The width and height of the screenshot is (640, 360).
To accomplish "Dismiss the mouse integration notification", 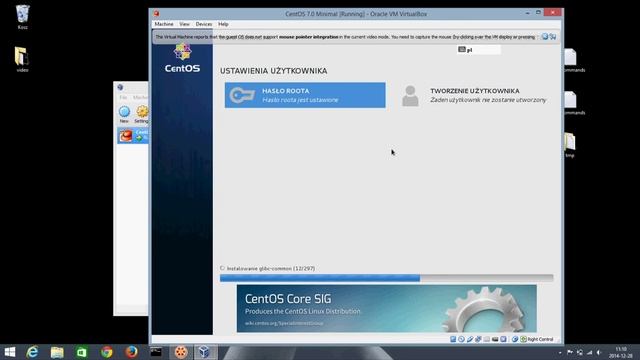I will (x=545, y=37).
